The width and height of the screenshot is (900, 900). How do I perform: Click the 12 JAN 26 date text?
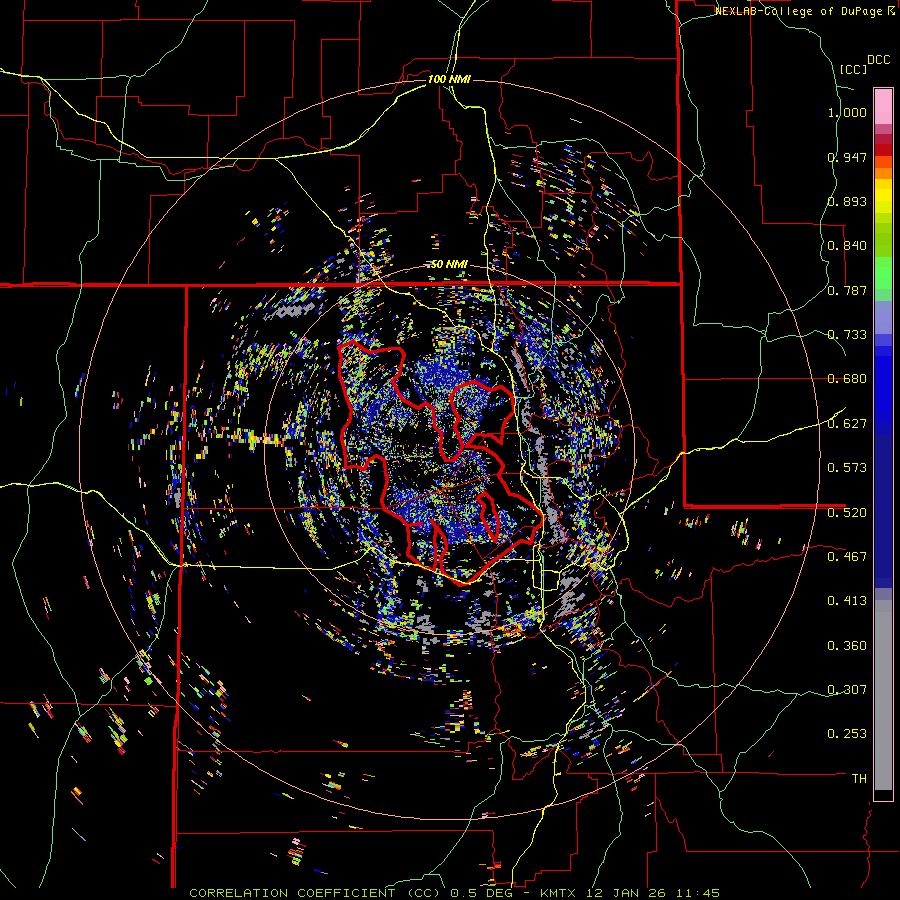[x=626, y=893]
